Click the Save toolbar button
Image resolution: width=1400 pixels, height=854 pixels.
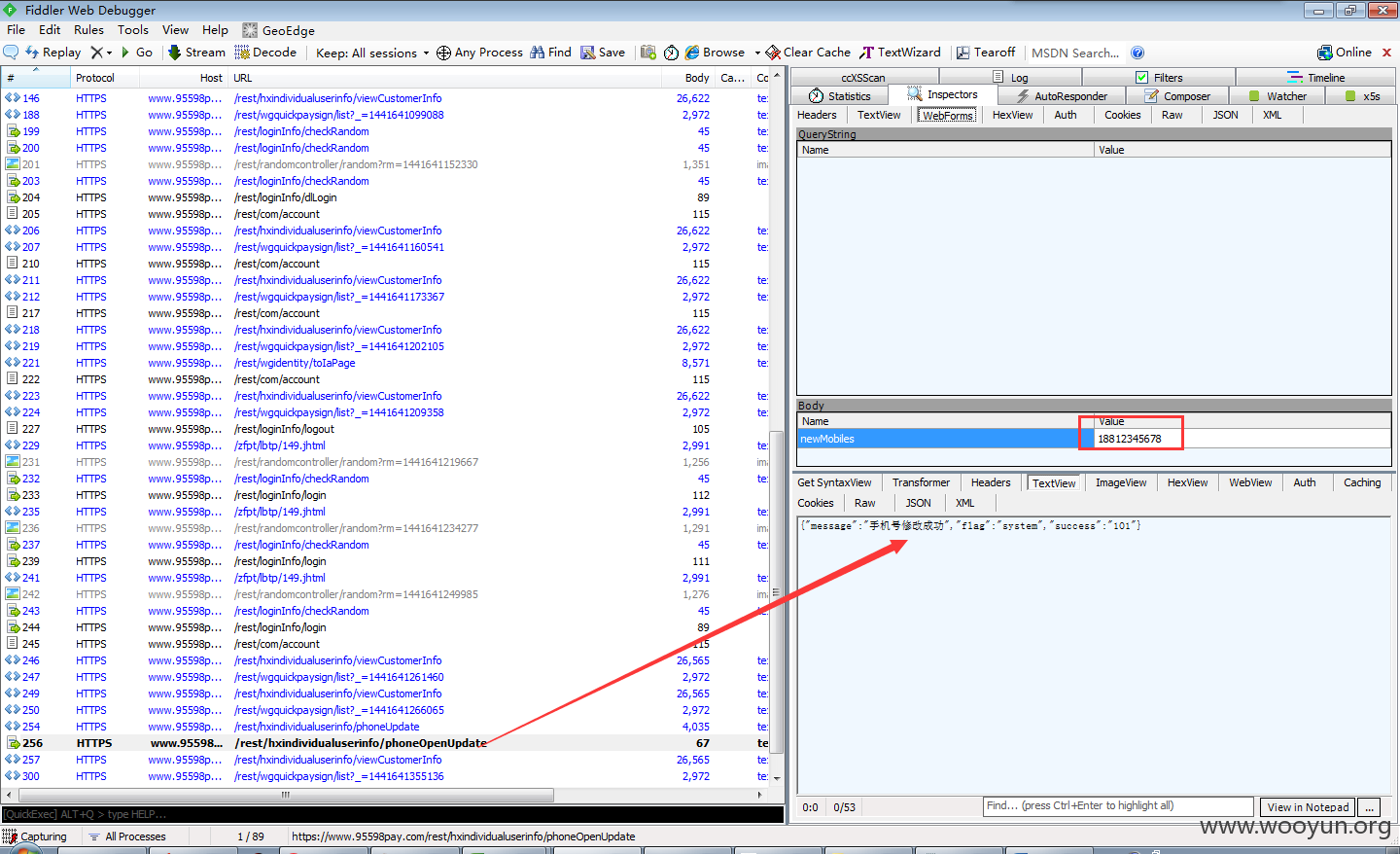point(603,53)
